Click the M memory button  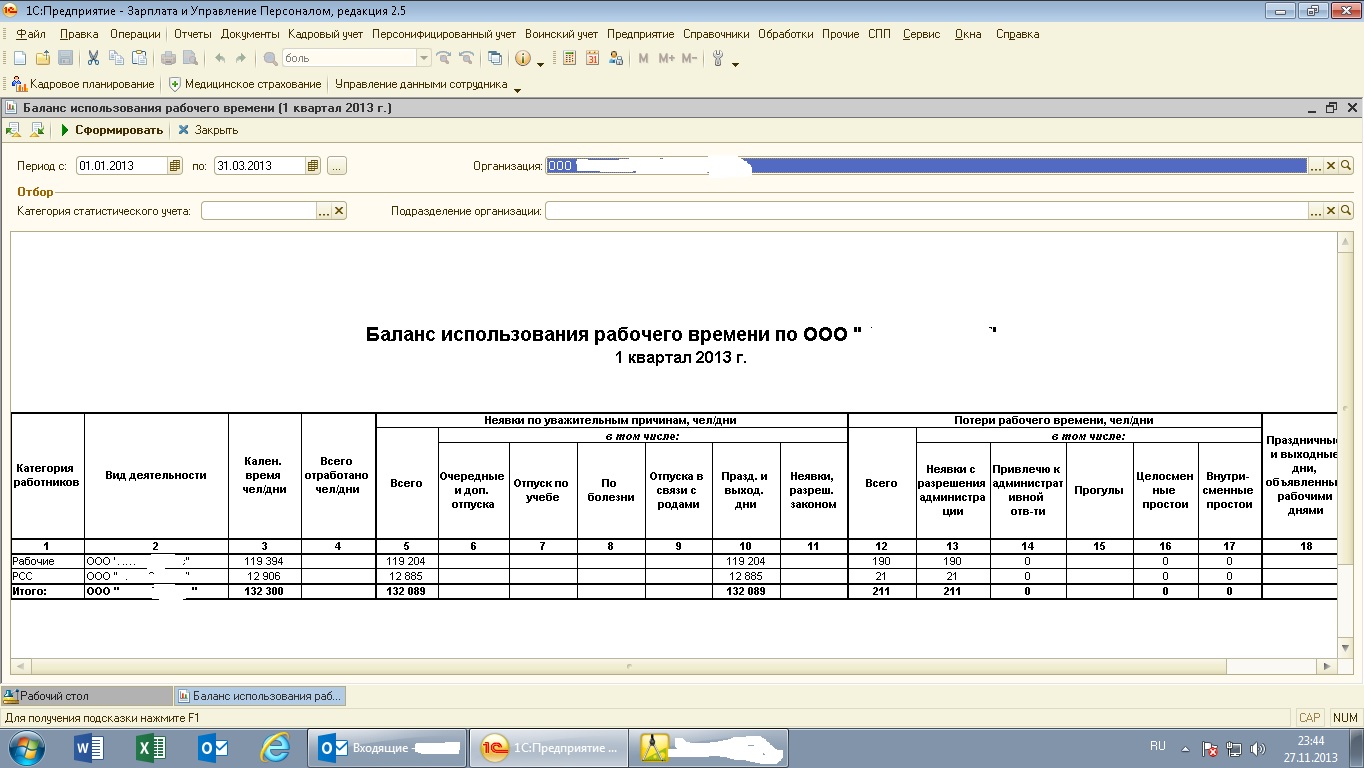click(x=643, y=58)
